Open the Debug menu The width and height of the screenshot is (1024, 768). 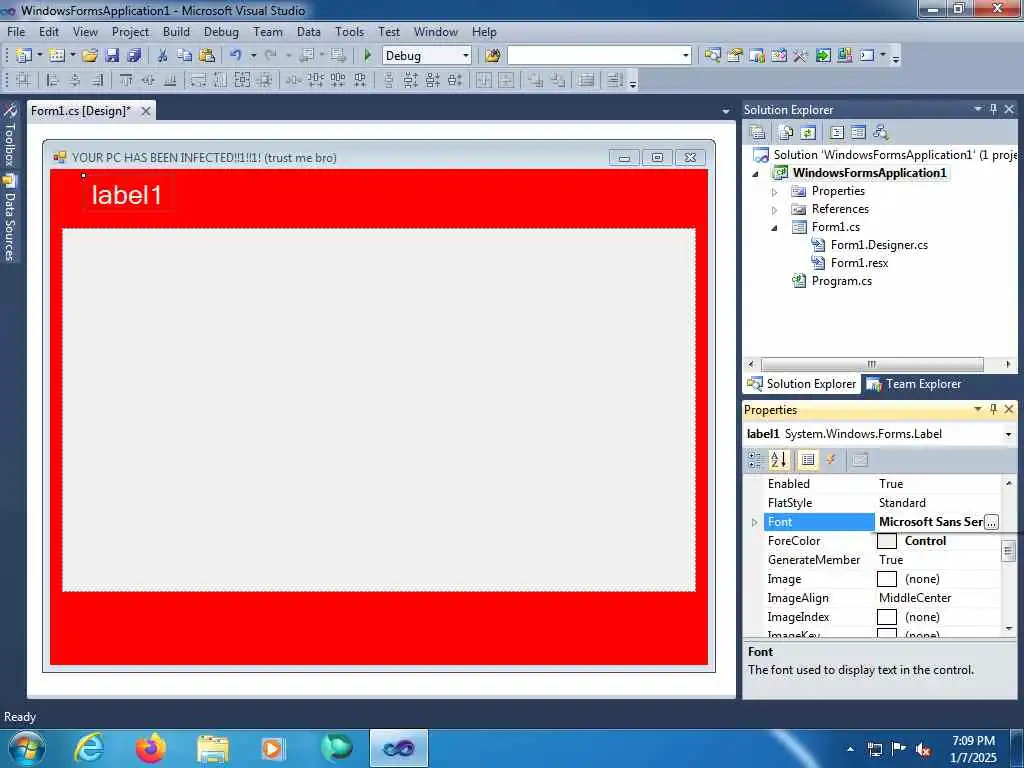pos(221,31)
